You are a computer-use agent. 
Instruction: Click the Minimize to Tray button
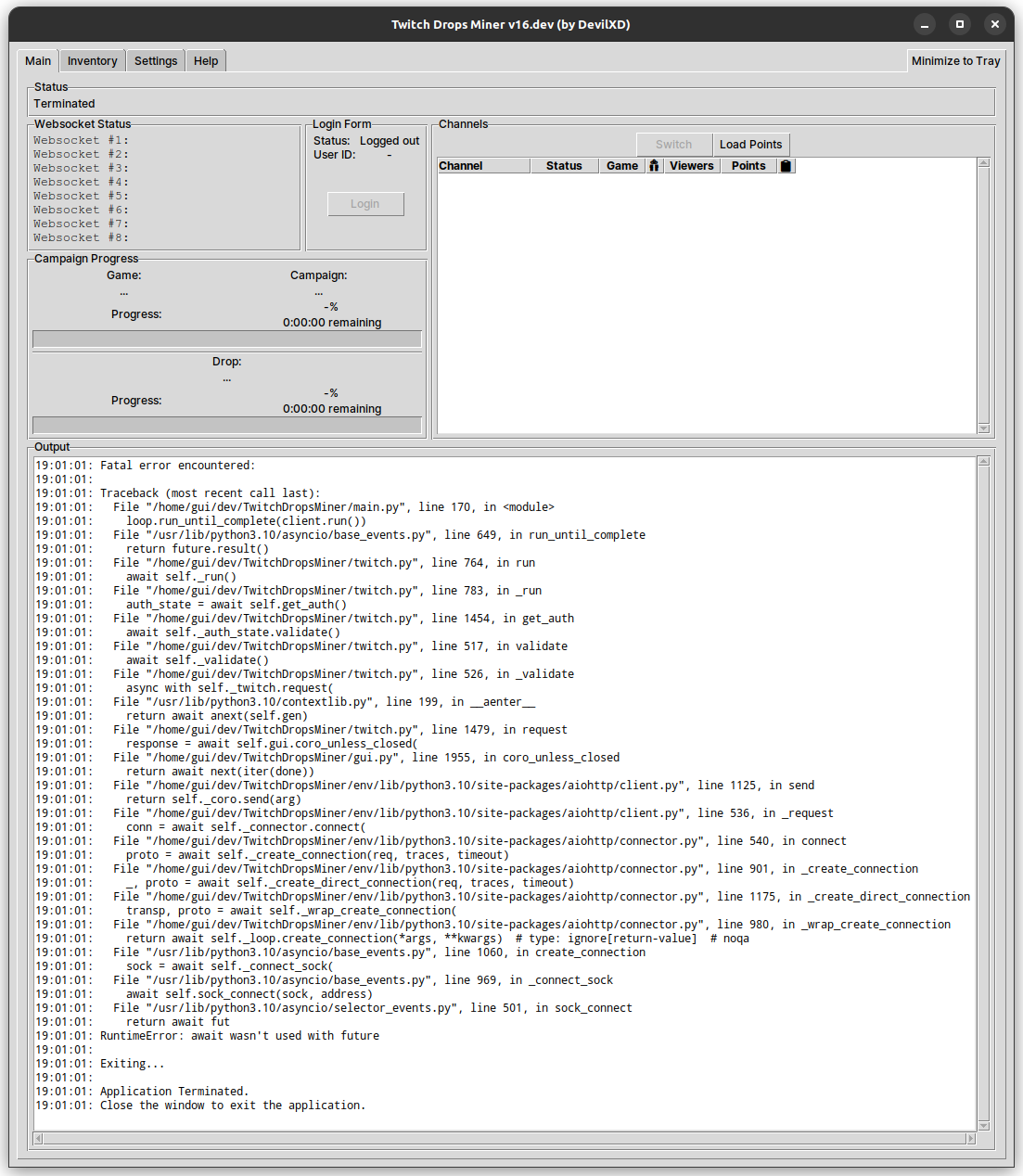(x=955, y=61)
